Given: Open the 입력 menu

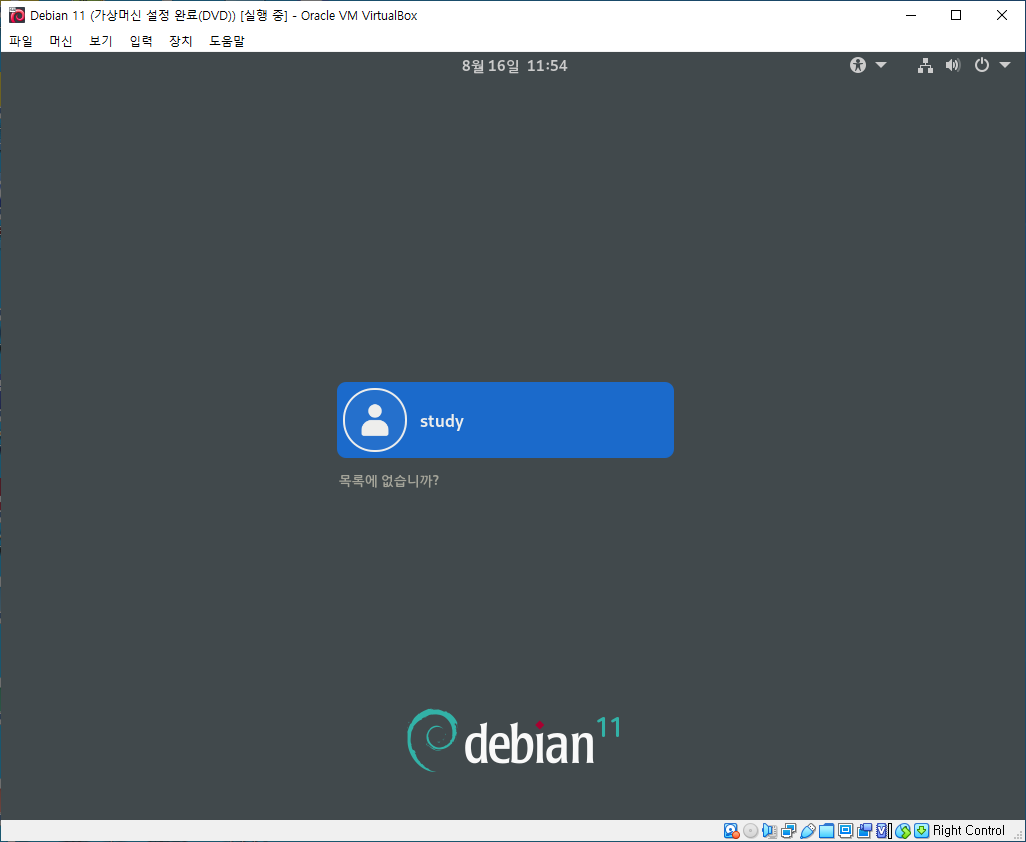Looking at the screenshot, I should click(x=141, y=41).
